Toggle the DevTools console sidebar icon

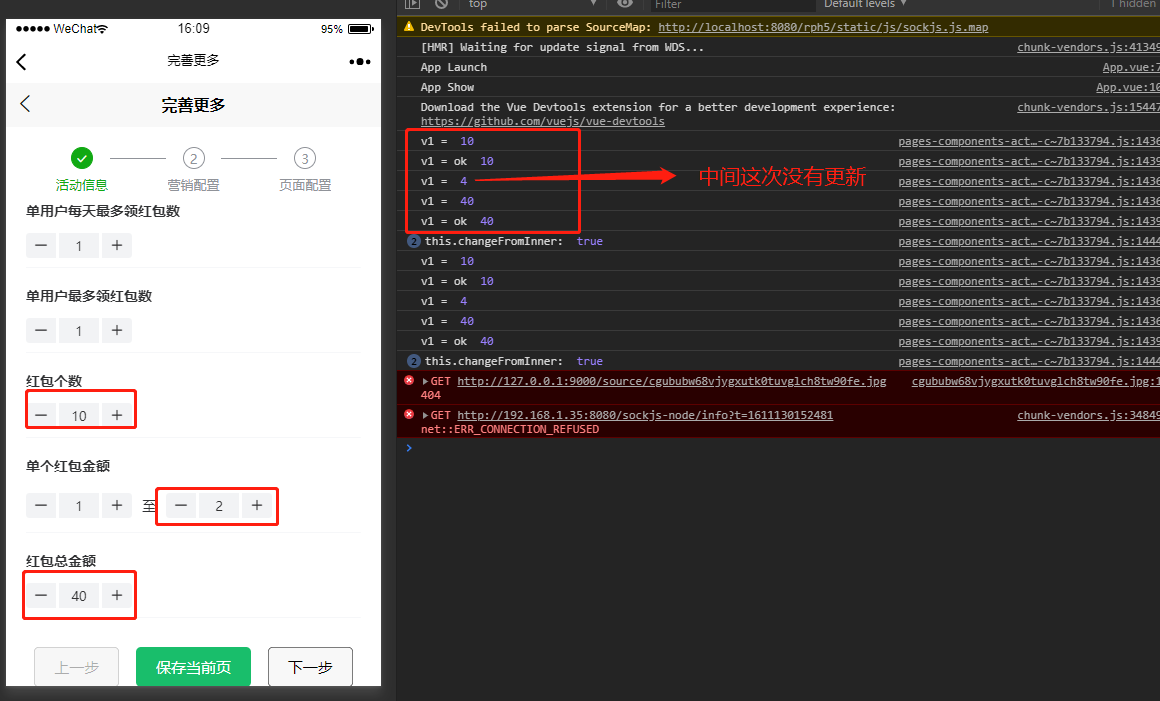(413, 4)
